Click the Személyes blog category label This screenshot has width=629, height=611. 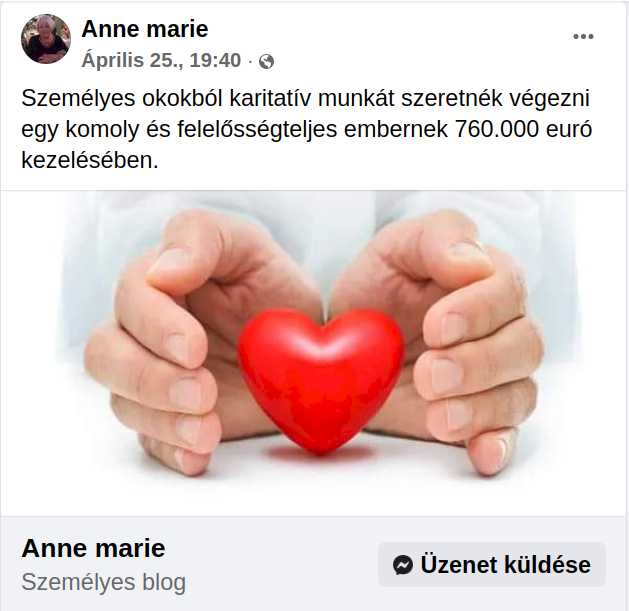[103, 582]
